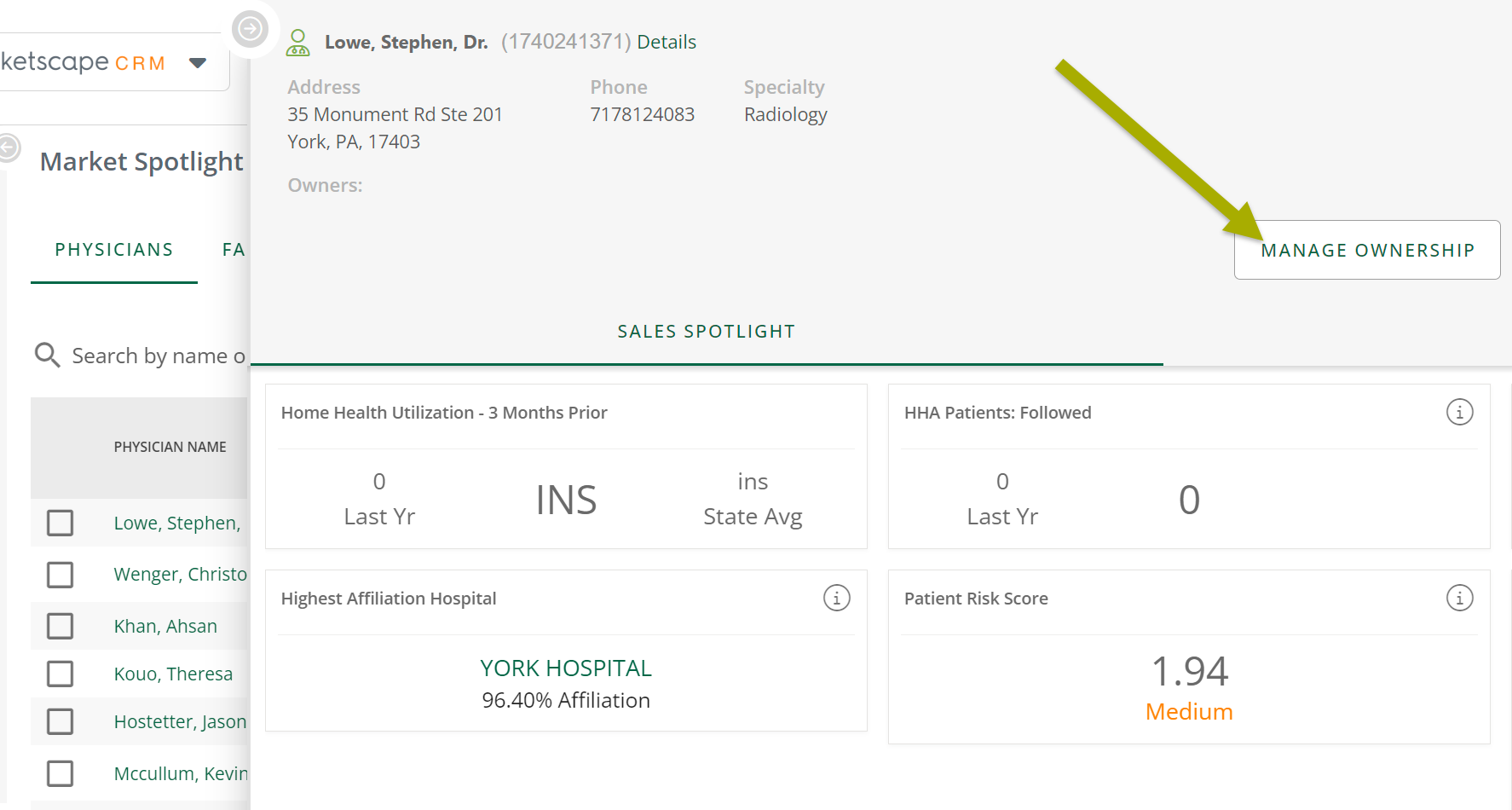Open Patient Risk Score info icon
Viewport: 1512px width, 810px height.
[1459, 598]
